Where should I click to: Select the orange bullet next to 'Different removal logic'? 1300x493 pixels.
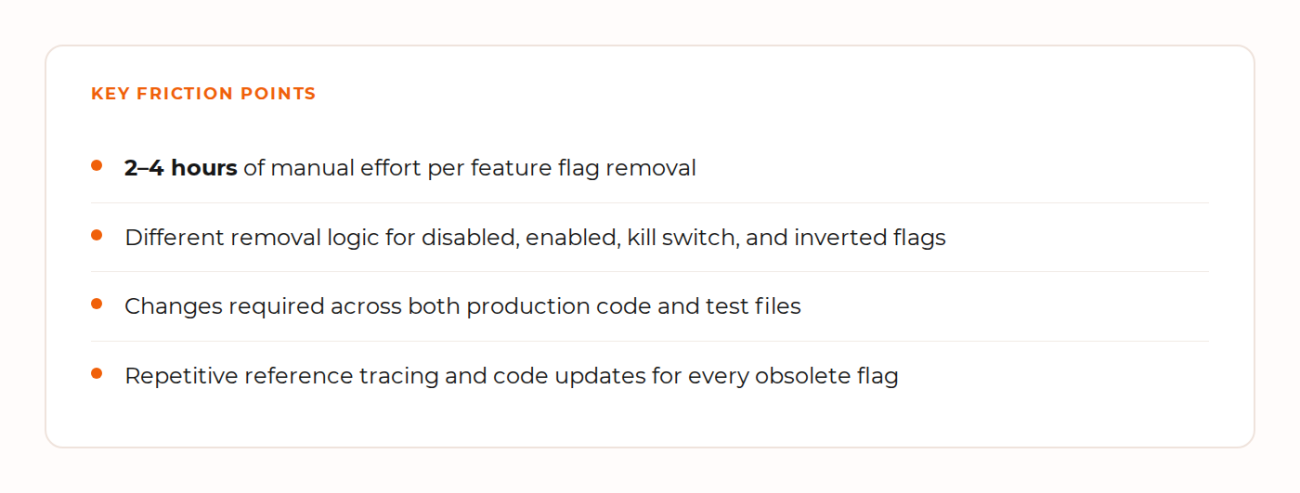97,235
